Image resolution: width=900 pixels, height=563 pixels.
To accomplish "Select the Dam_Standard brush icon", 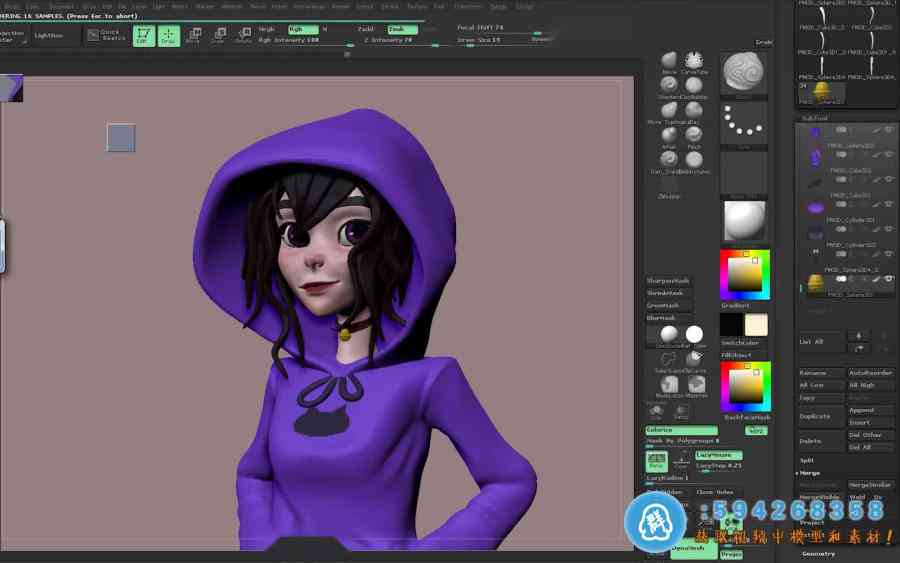I will [x=669, y=159].
